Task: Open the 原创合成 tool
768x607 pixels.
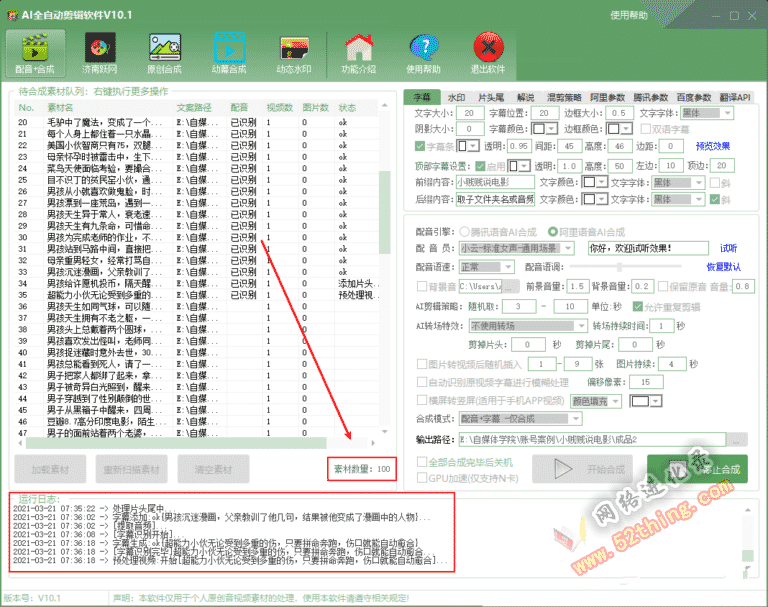Action: pyautogui.click(x=164, y=53)
